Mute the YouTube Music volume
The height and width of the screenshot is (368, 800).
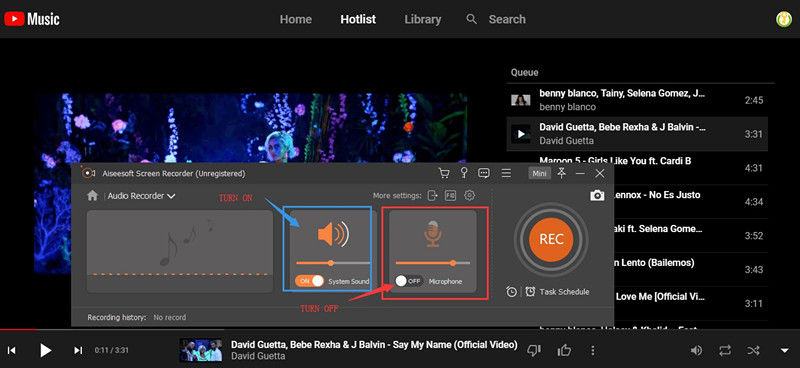[696, 350]
